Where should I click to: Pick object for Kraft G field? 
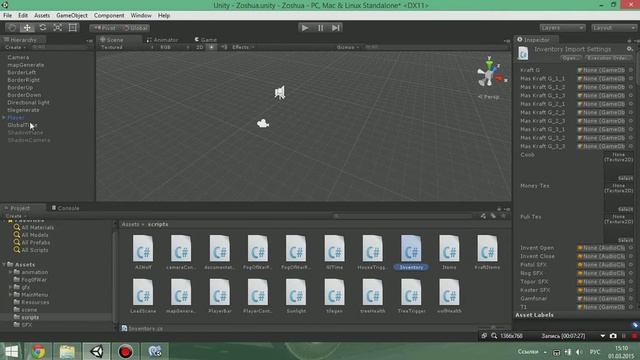631,70
